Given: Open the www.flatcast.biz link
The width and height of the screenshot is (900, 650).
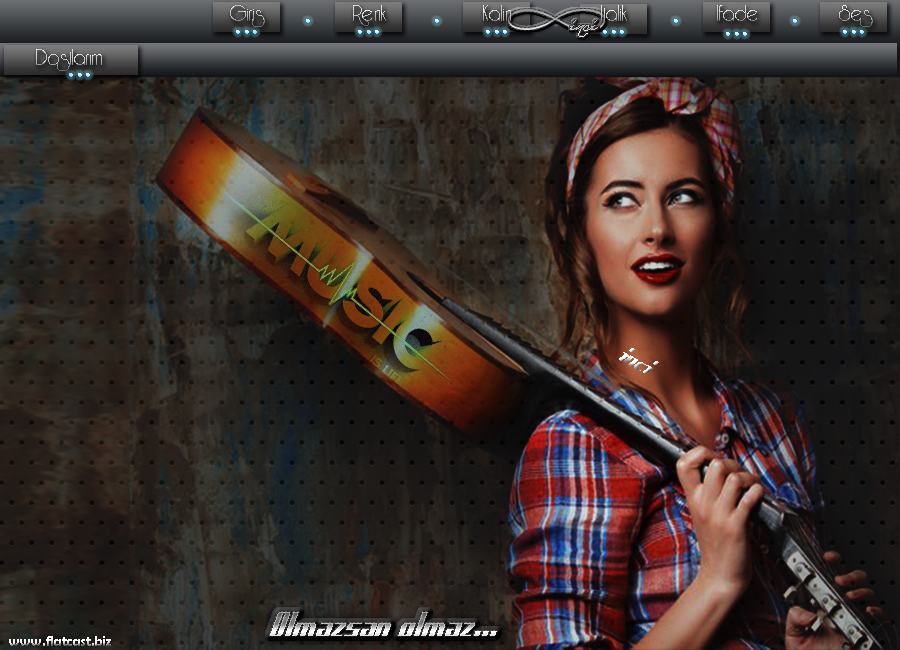Looking at the screenshot, I should pos(60,640).
